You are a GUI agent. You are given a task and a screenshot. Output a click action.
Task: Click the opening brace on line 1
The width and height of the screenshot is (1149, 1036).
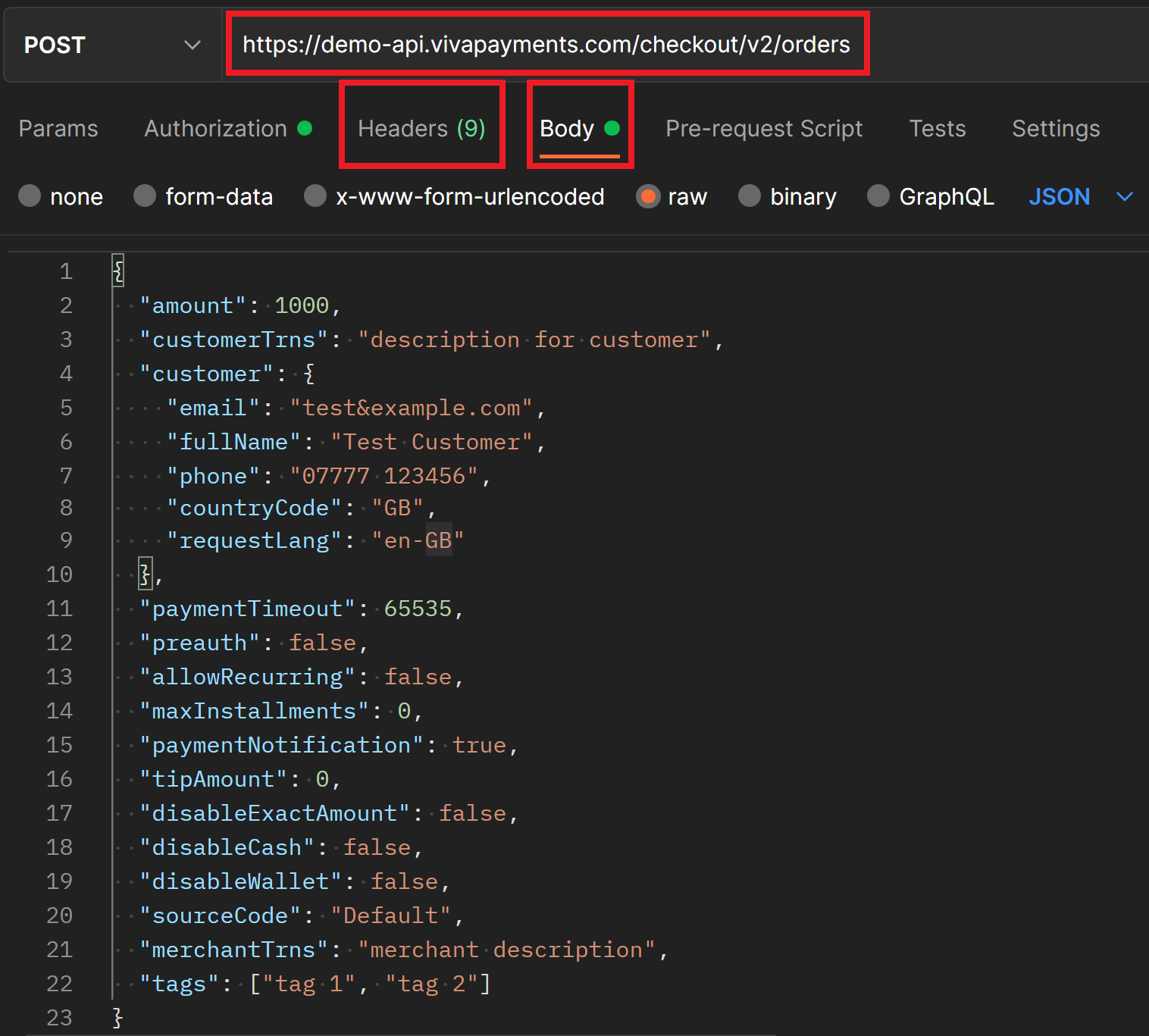117,271
